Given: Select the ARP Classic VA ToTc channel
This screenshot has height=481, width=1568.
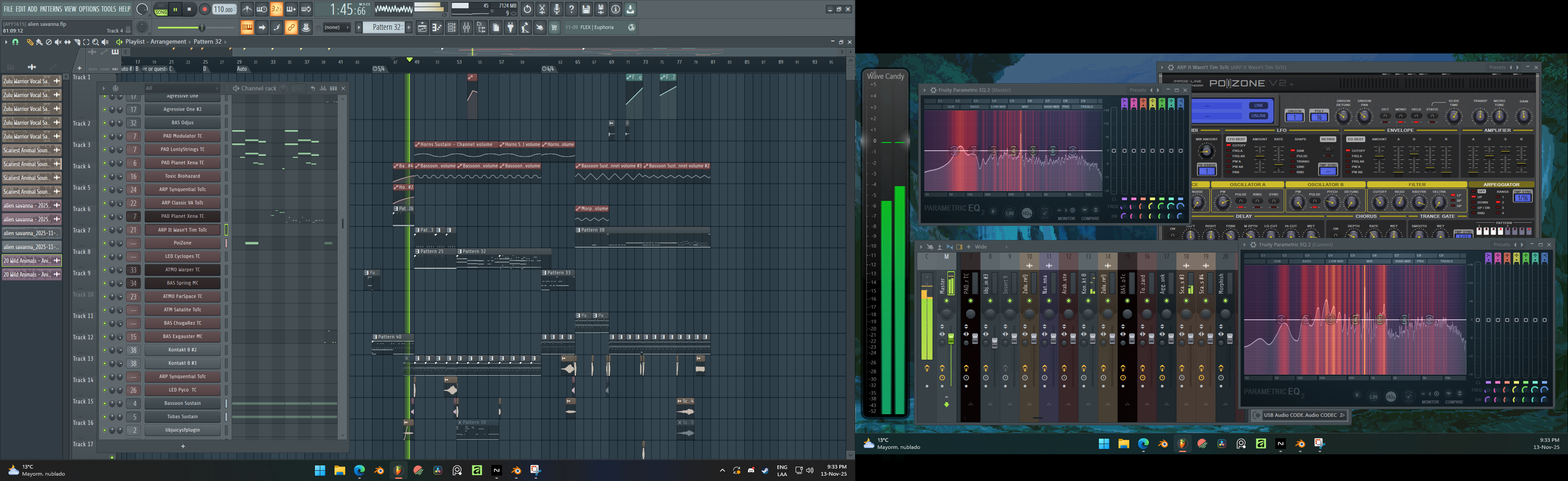Looking at the screenshot, I should tap(182, 203).
